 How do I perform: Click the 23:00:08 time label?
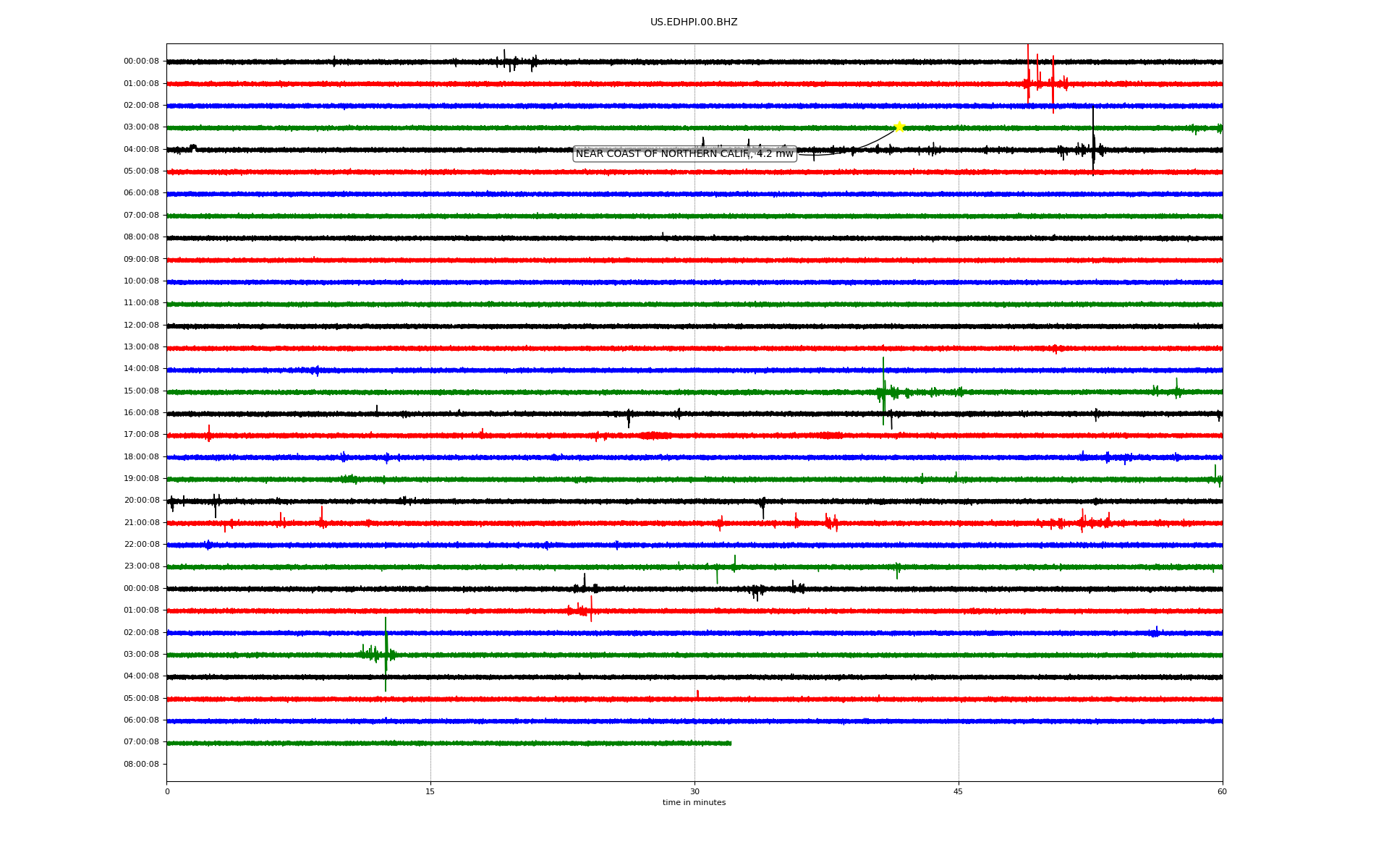tap(141, 566)
